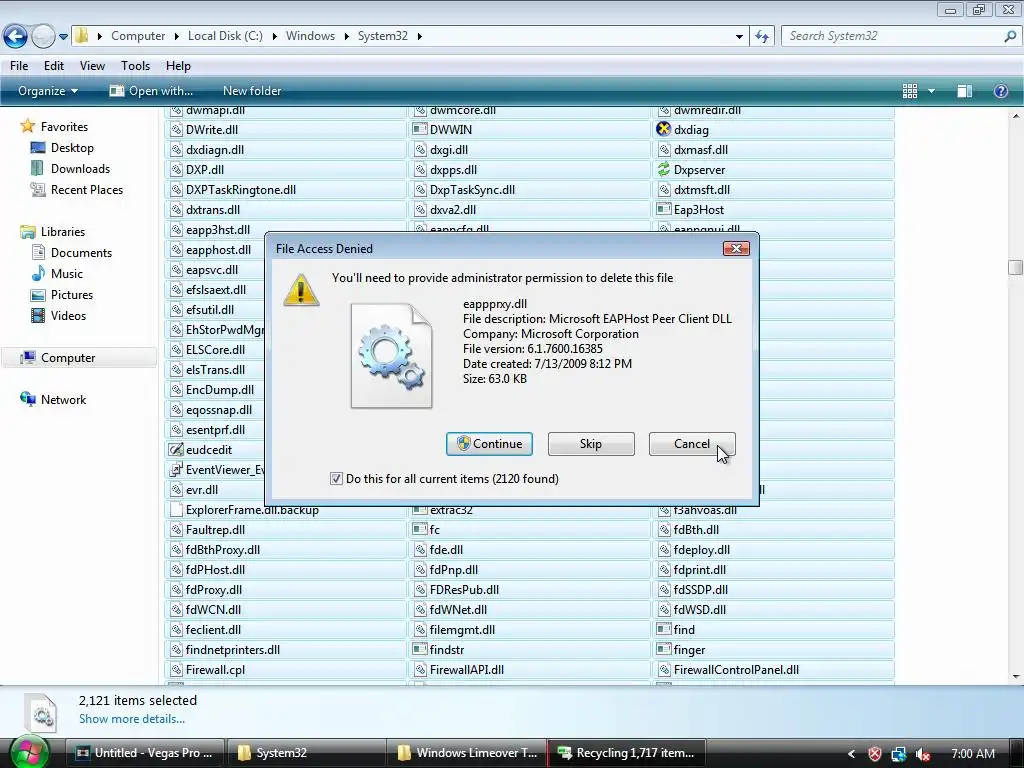This screenshot has width=1024, height=768.
Task: Open the recent pages dropdown arrow
Action: (x=63, y=37)
